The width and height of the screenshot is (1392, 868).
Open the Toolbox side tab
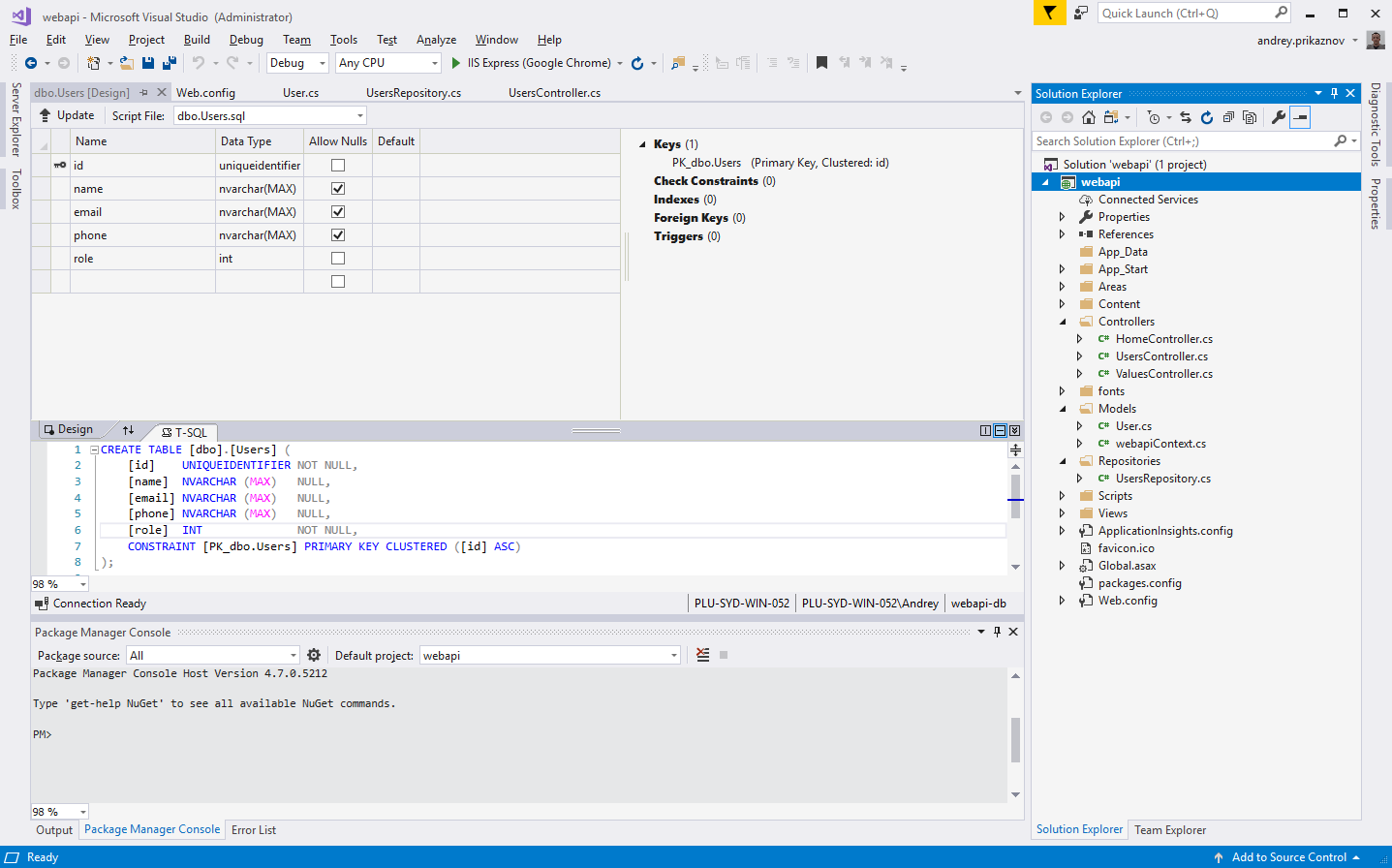(15, 189)
